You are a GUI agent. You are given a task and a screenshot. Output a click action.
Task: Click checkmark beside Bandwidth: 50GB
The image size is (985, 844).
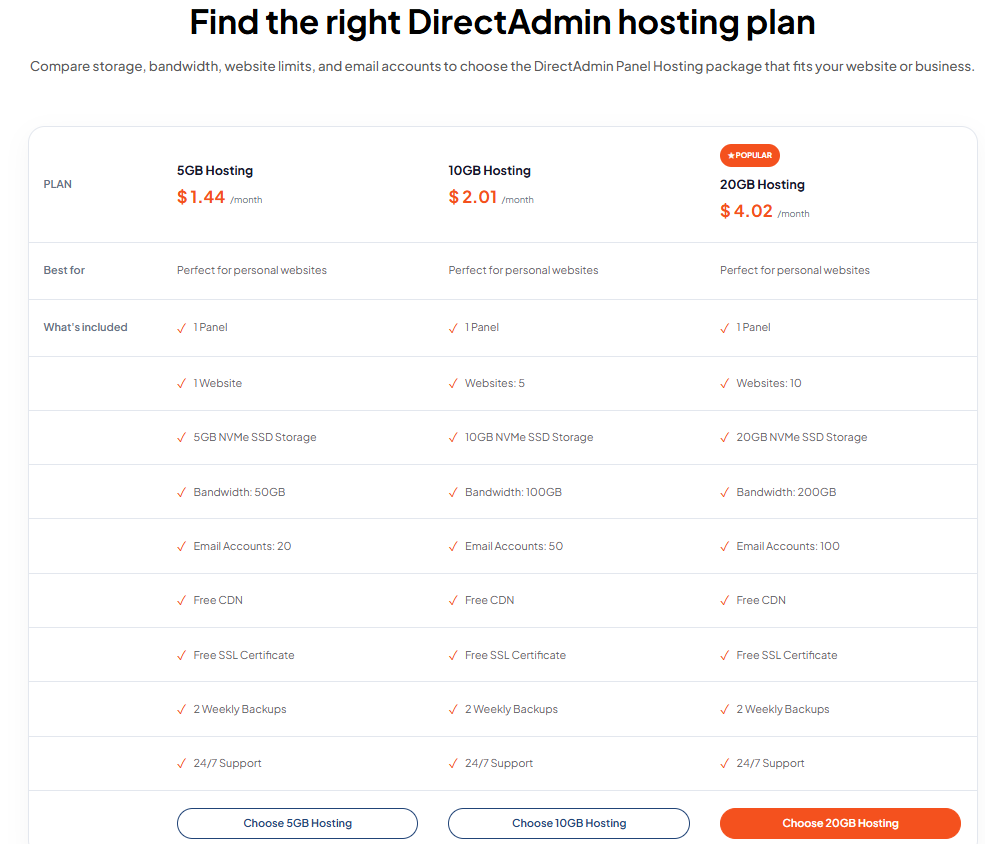tap(182, 492)
